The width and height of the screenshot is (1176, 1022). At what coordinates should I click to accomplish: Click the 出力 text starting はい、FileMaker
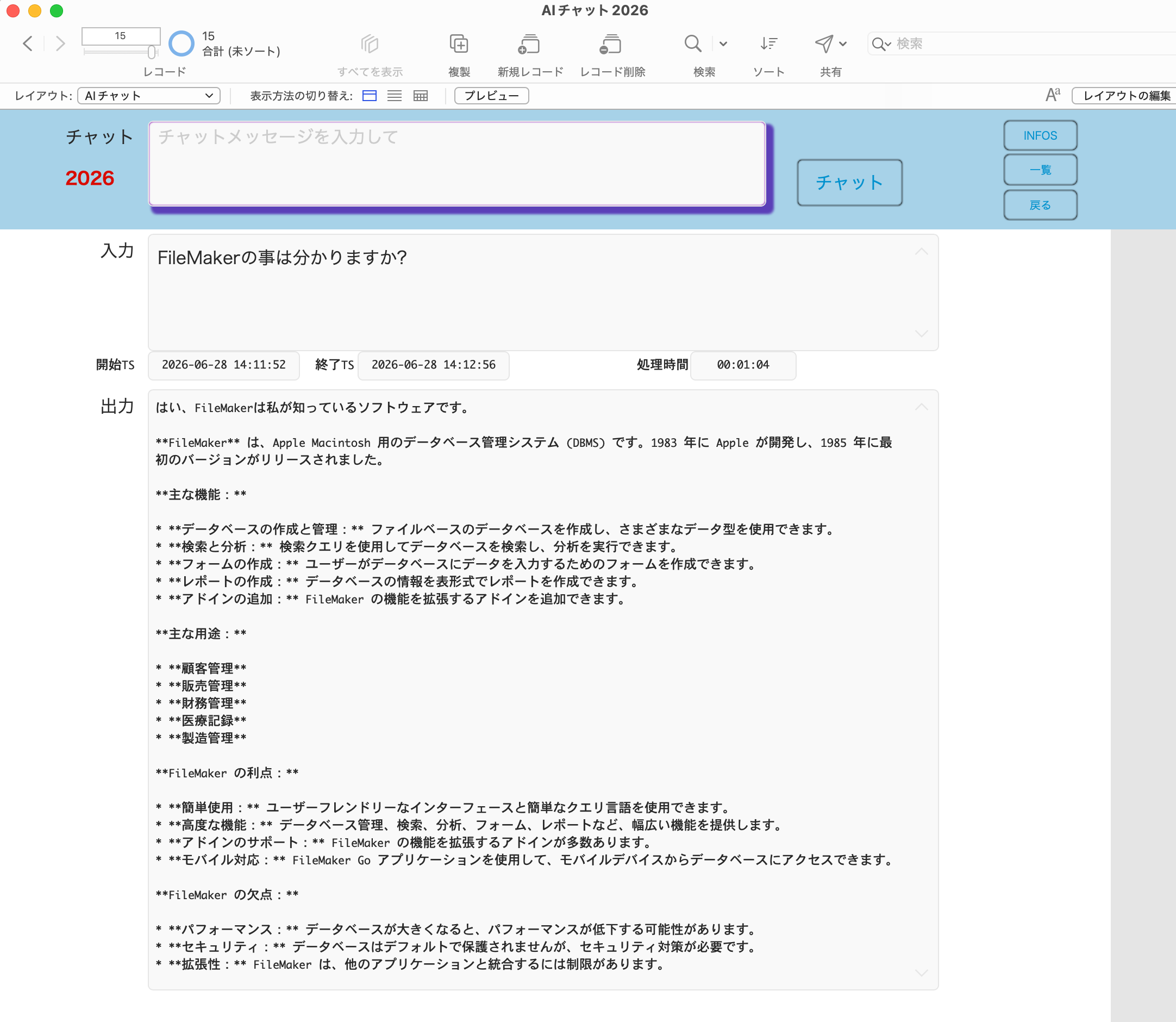[x=312, y=408]
